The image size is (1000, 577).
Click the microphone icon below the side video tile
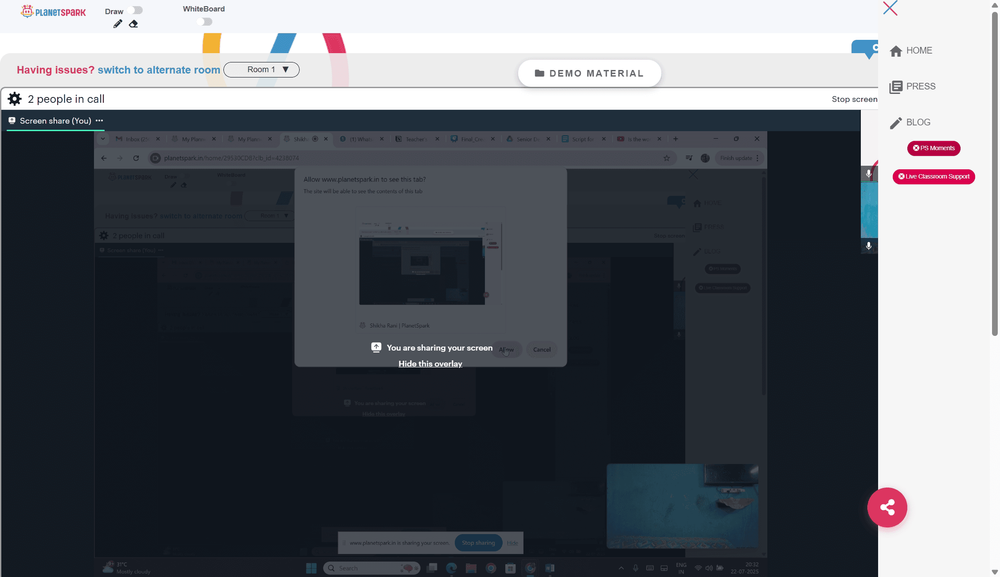coord(869,245)
